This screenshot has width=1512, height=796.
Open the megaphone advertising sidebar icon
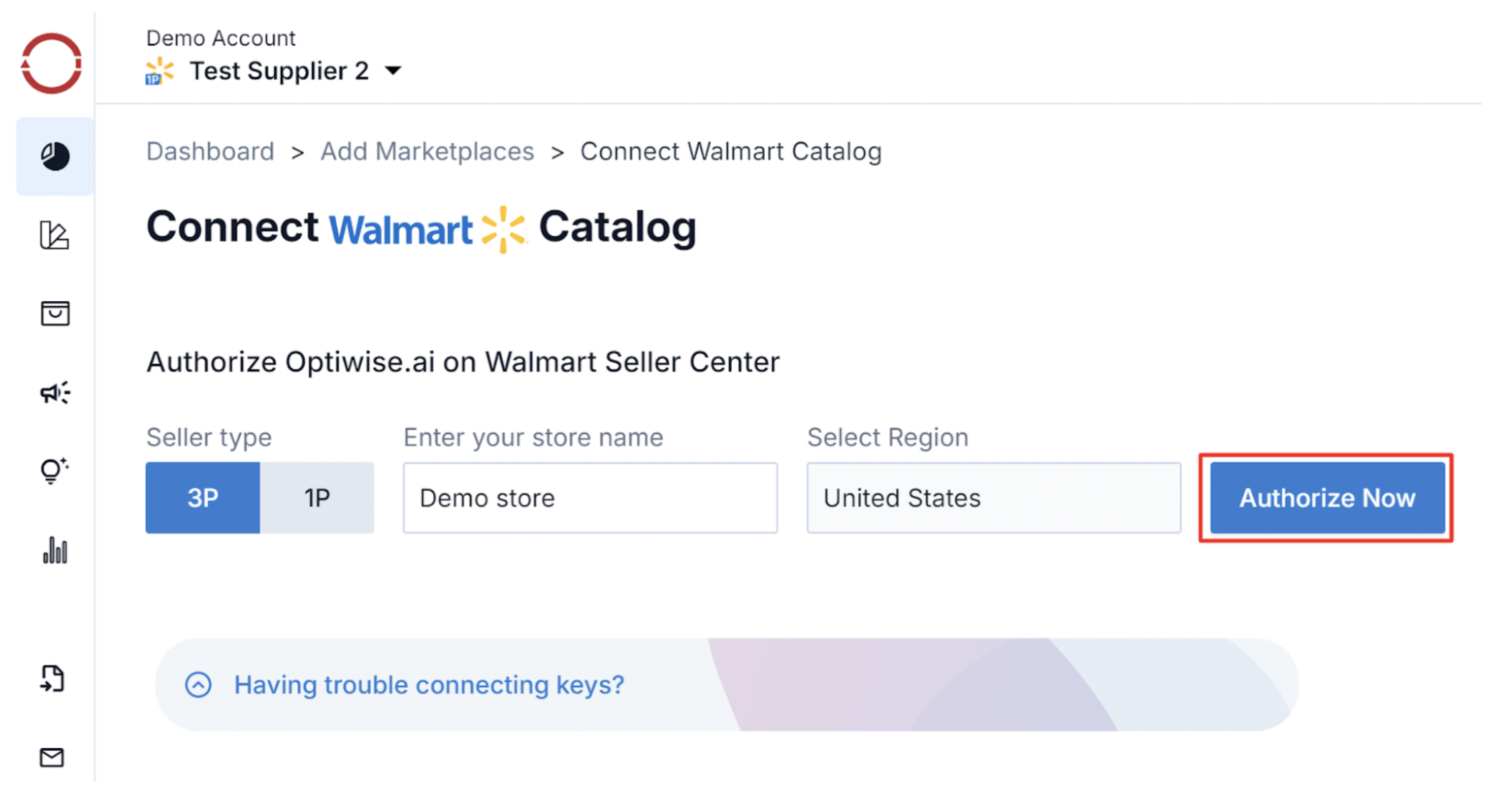tap(55, 392)
